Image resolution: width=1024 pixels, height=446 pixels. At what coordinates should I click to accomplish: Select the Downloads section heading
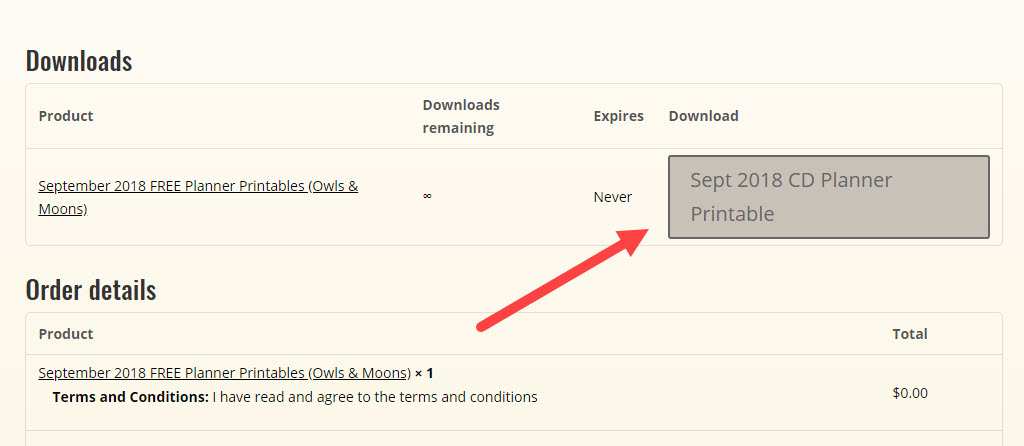point(79,61)
